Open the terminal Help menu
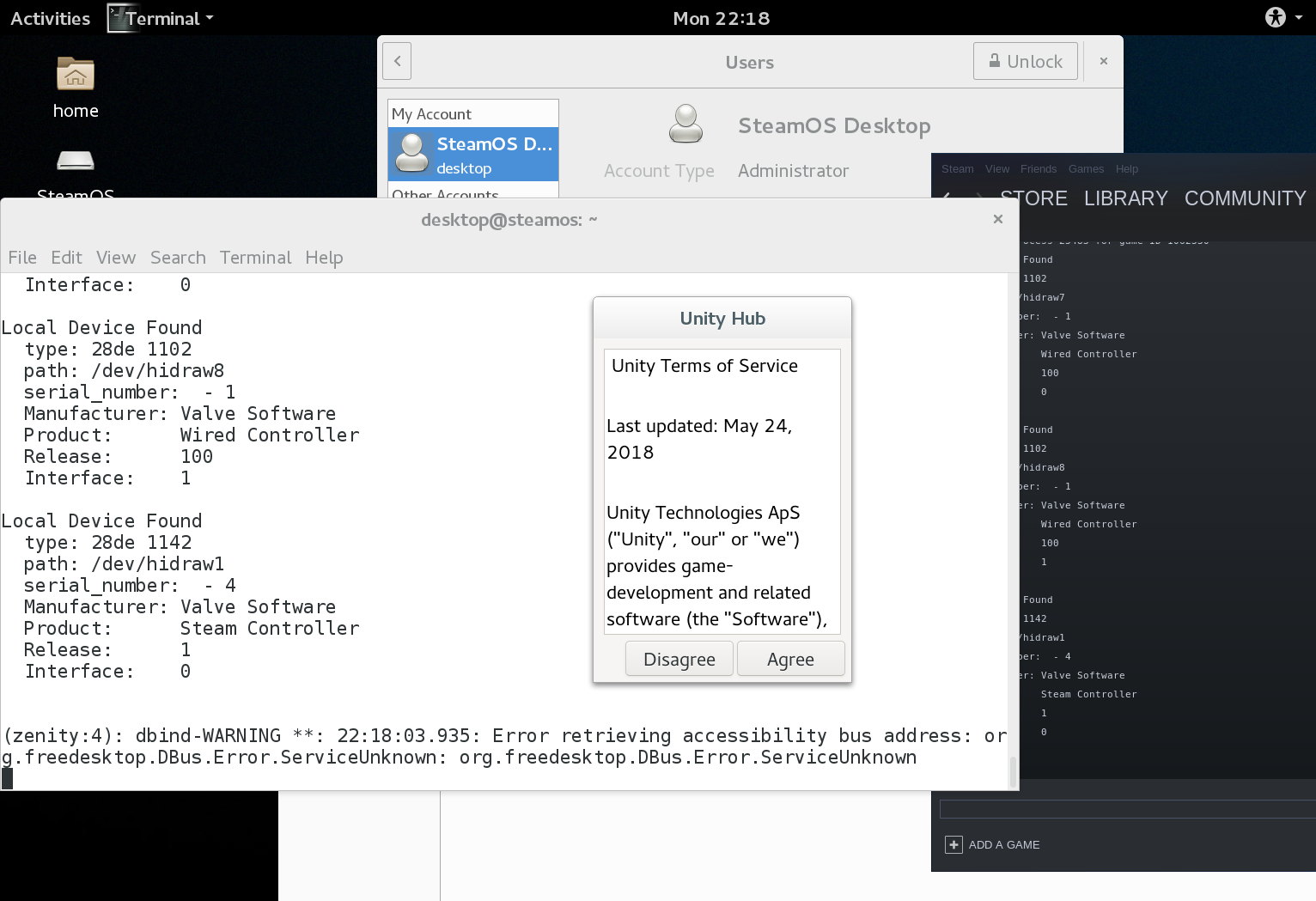Image resolution: width=1316 pixels, height=901 pixels. tap(324, 258)
